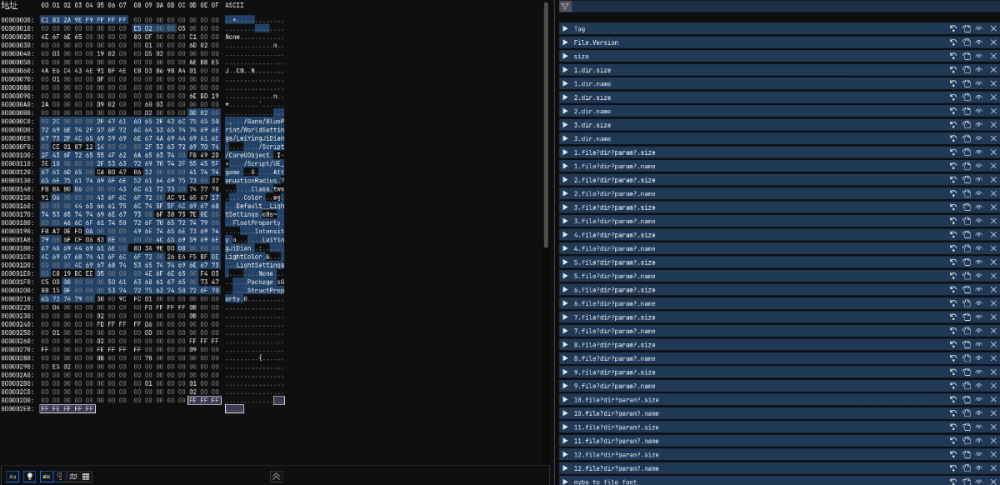Viewport: 1000px width, 485px height.
Task: Toggle the abc text option in bottom toolbar
Action: (46, 476)
